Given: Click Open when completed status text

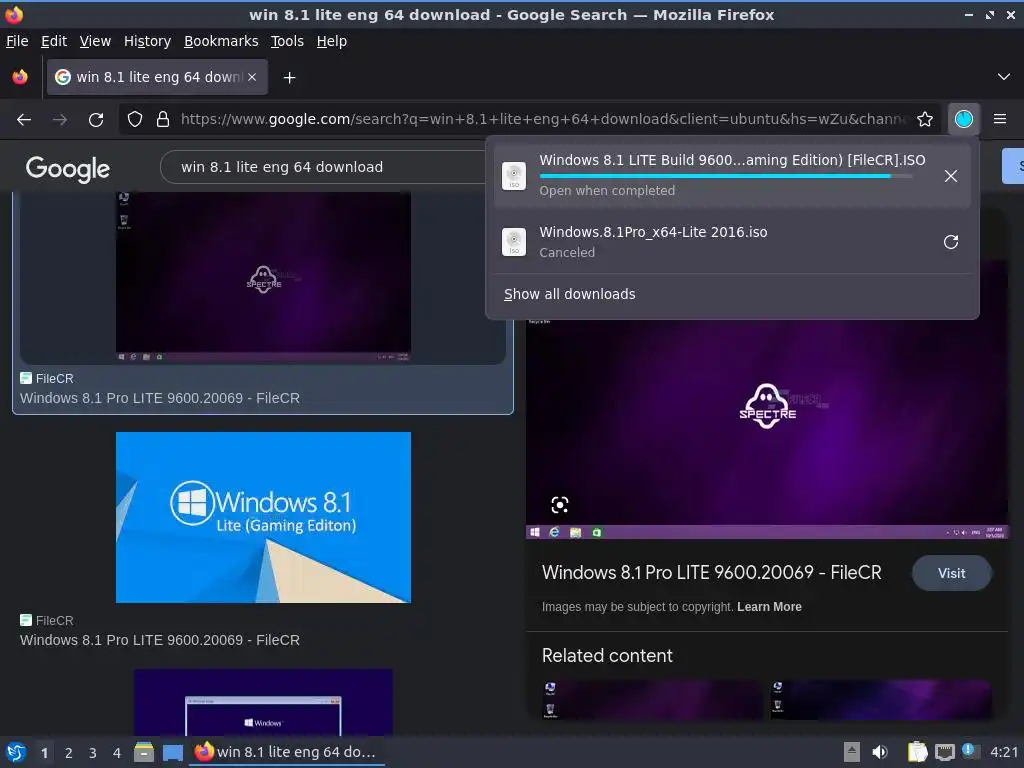Looking at the screenshot, I should pos(607,191).
